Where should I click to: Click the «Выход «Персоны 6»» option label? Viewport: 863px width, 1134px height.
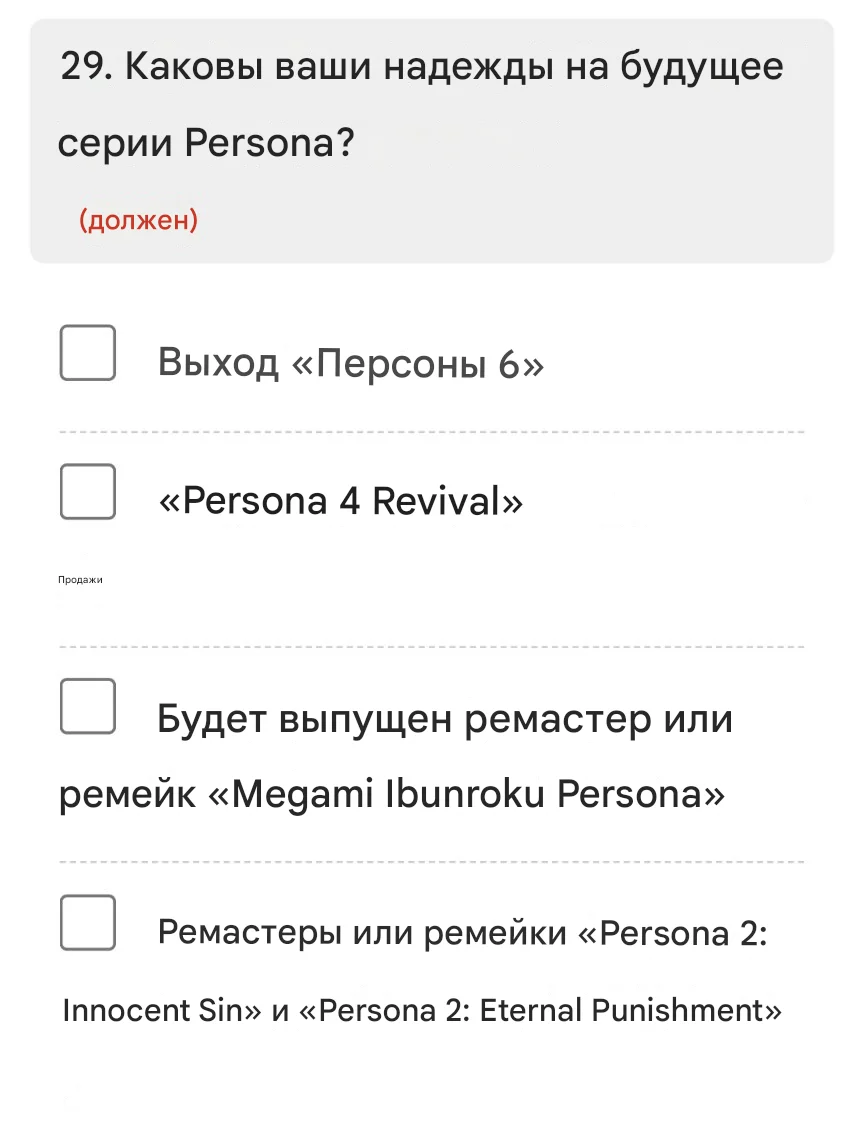point(350,365)
